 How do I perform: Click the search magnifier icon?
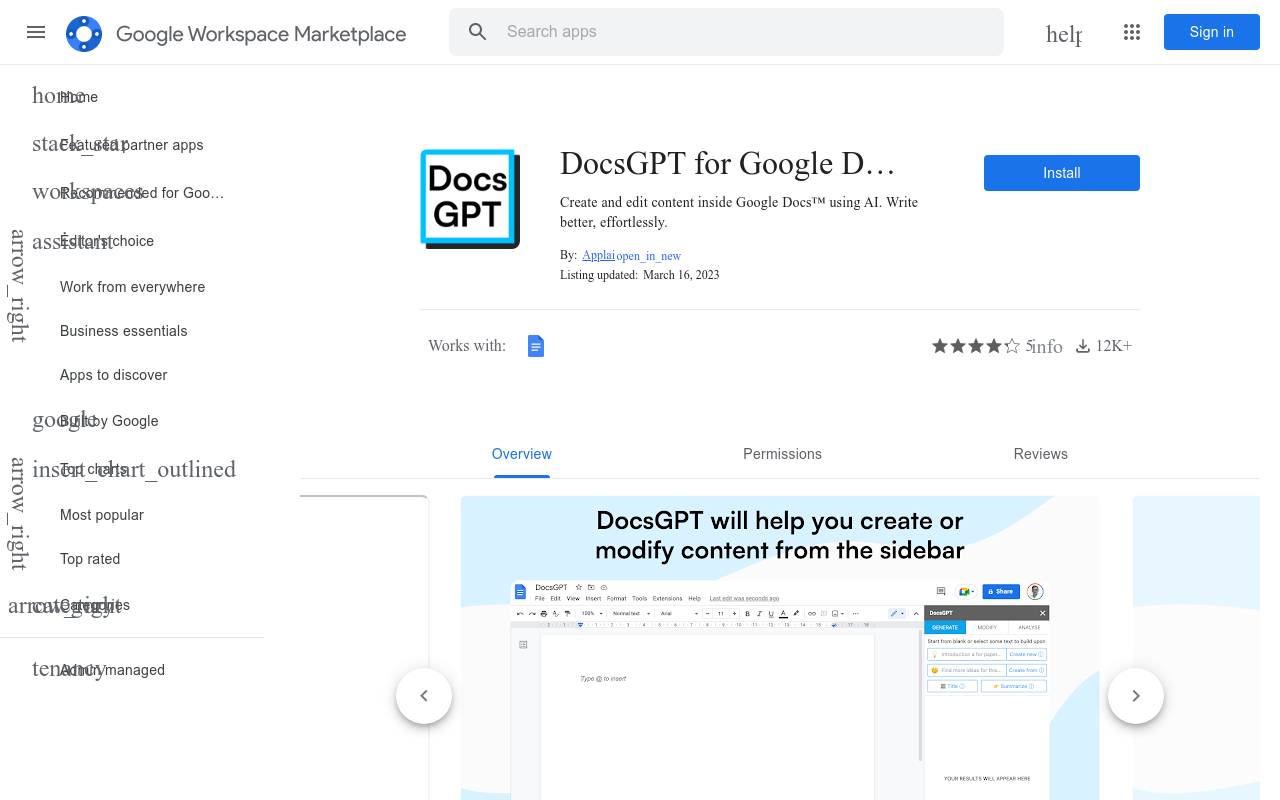478,32
